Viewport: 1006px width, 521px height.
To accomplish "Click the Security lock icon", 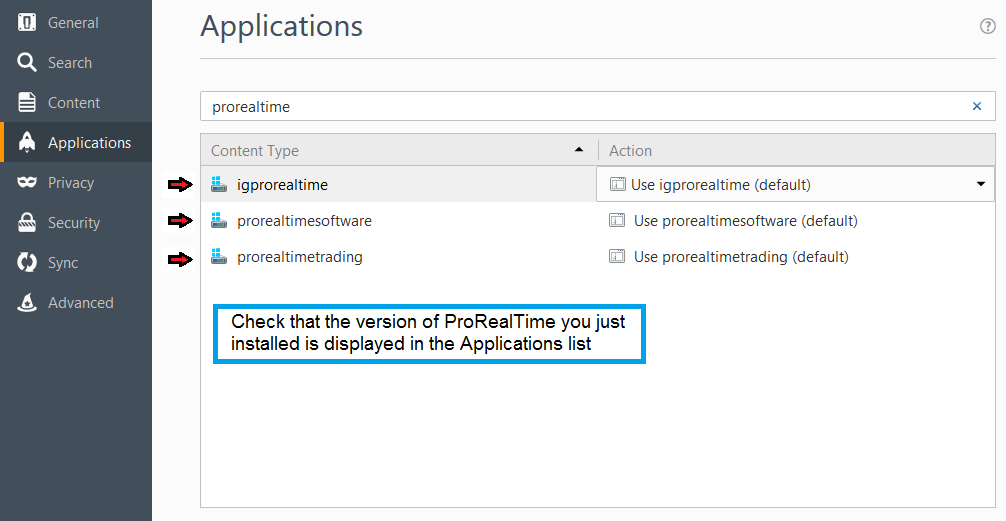I will 27,222.
